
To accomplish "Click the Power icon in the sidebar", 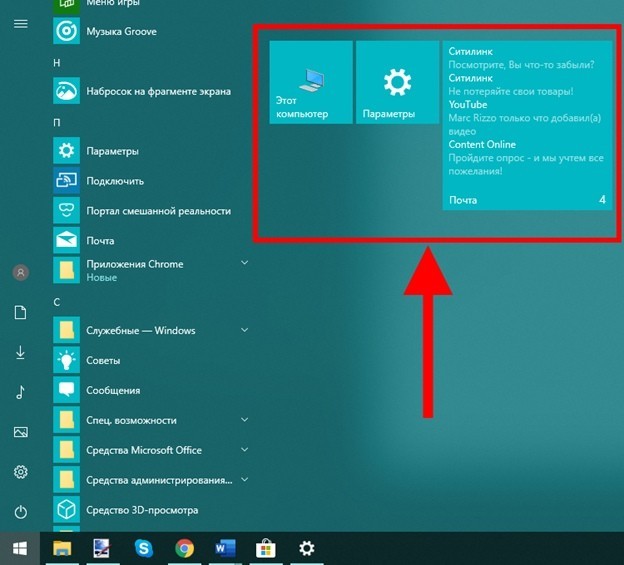I will pos(21,512).
